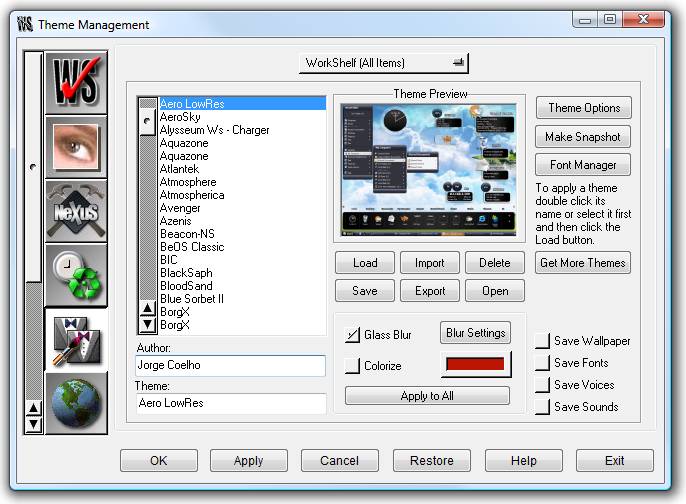Click the theme list scrollbar thumb

[147, 122]
